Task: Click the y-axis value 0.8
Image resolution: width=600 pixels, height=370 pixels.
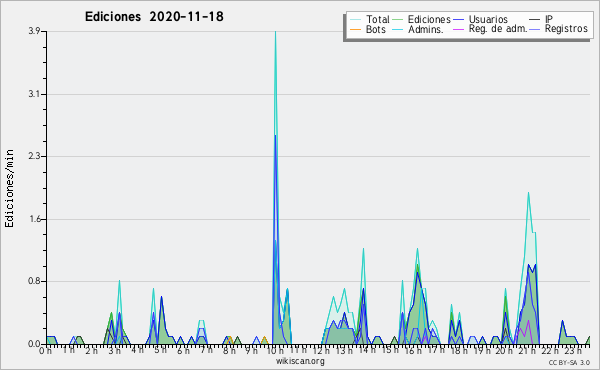Action: (x=34, y=282)
